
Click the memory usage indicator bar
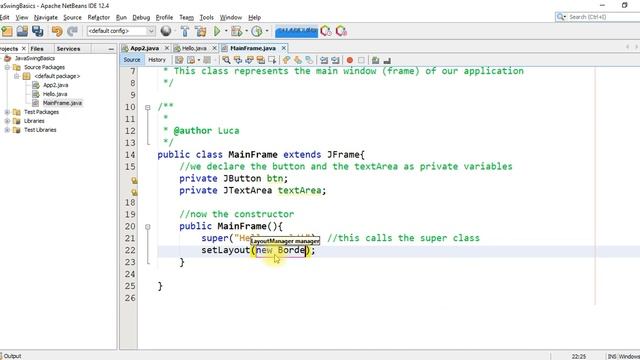coord(296,31)
